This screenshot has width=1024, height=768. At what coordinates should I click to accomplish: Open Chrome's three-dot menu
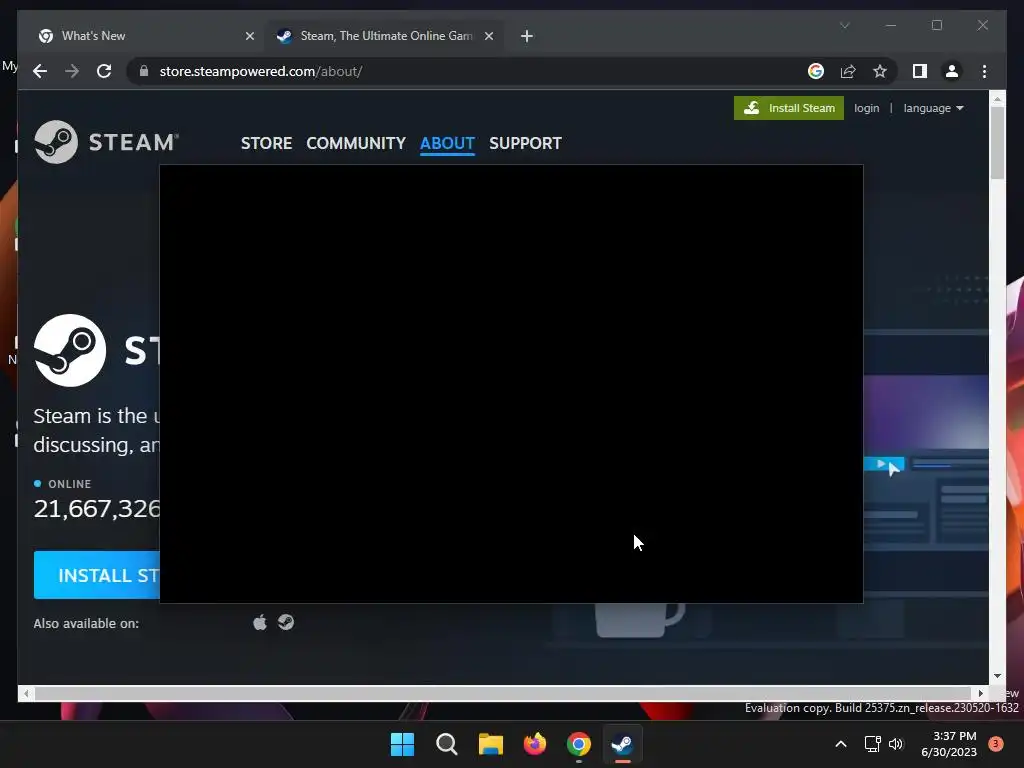(984, 71)
